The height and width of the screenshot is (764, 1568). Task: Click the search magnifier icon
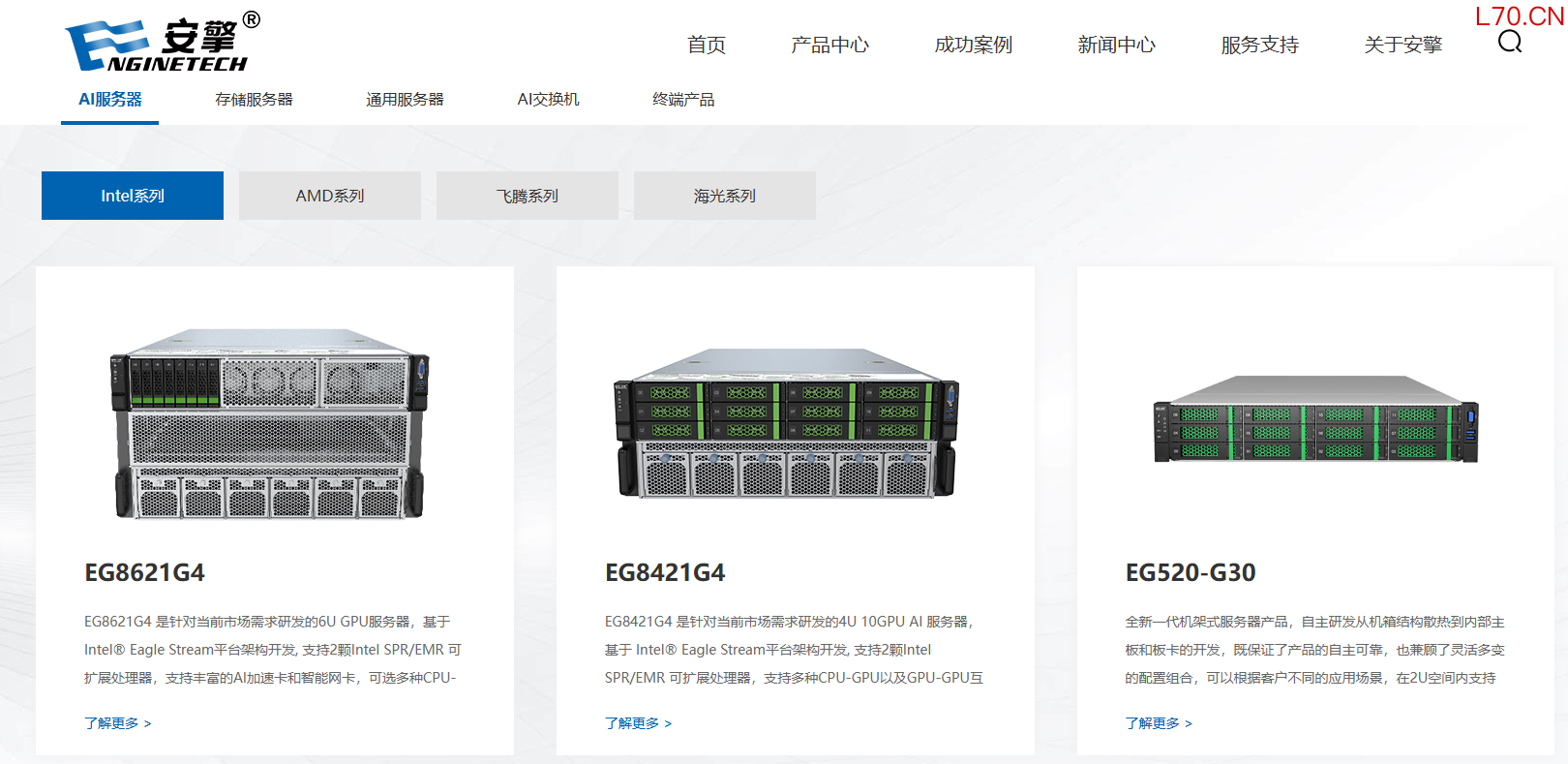(x=1509, y=42)
